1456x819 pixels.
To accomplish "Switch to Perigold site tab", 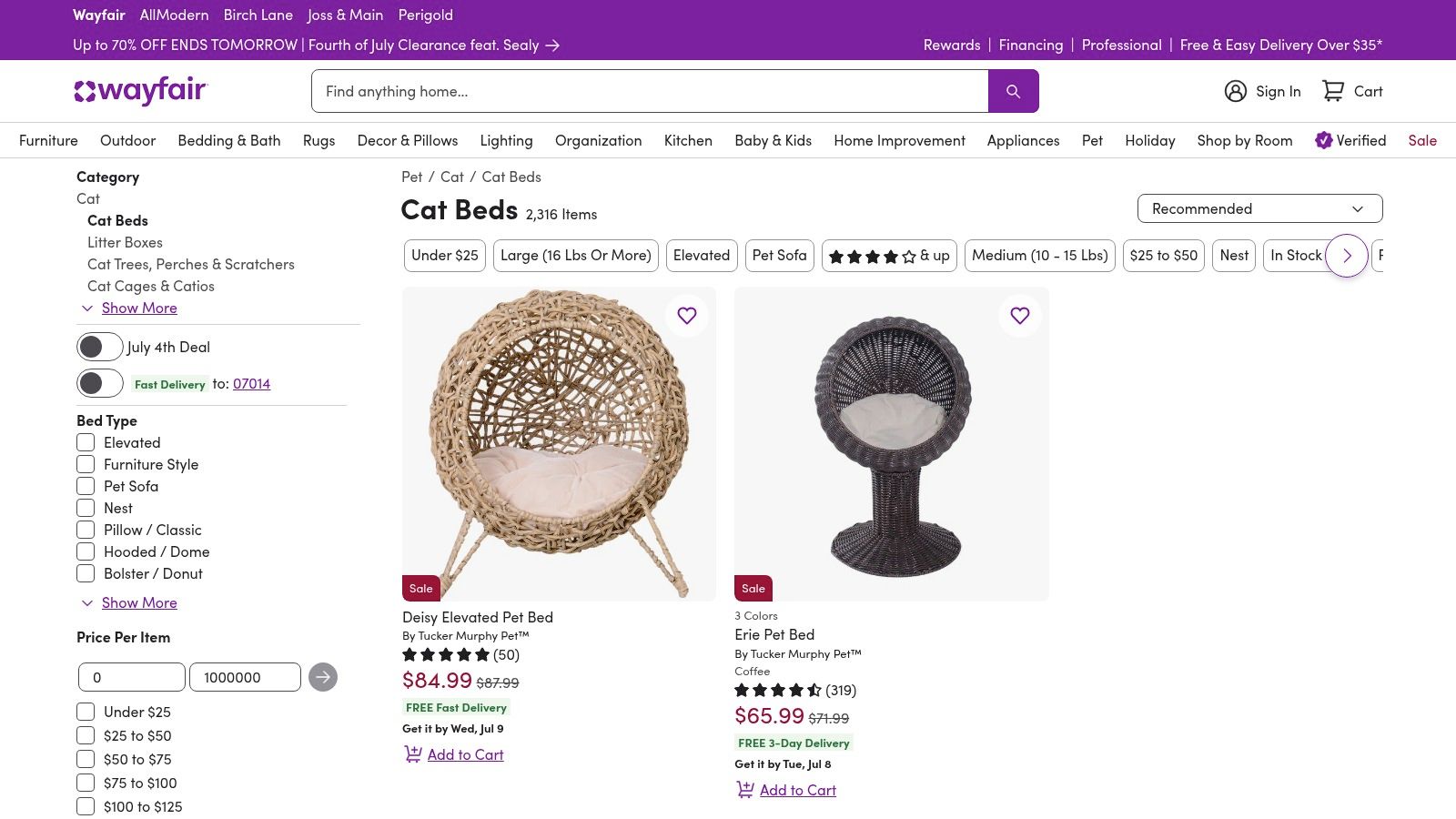I will [x=425, y=15].
